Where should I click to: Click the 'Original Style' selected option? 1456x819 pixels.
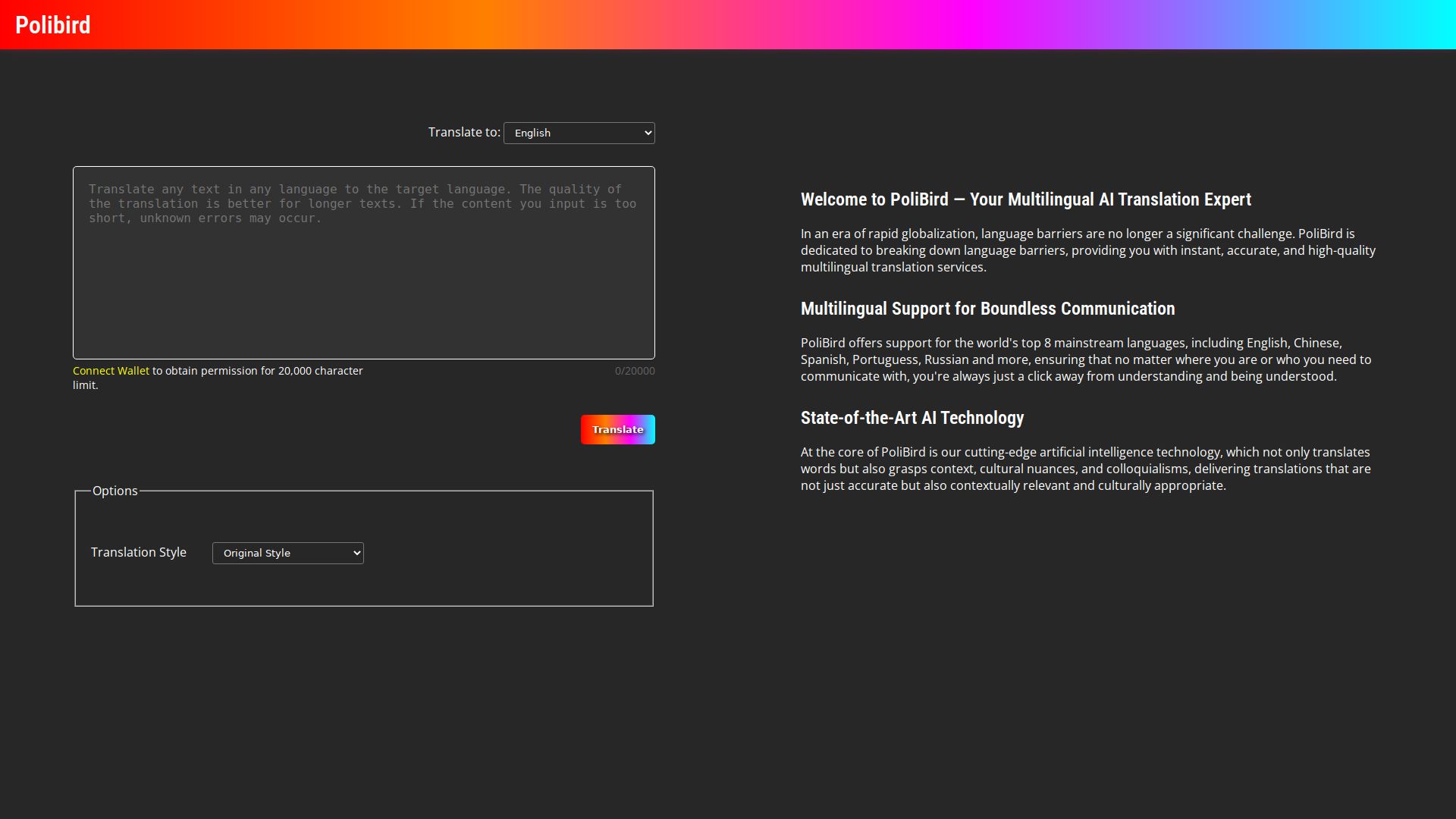click(257, 553)
